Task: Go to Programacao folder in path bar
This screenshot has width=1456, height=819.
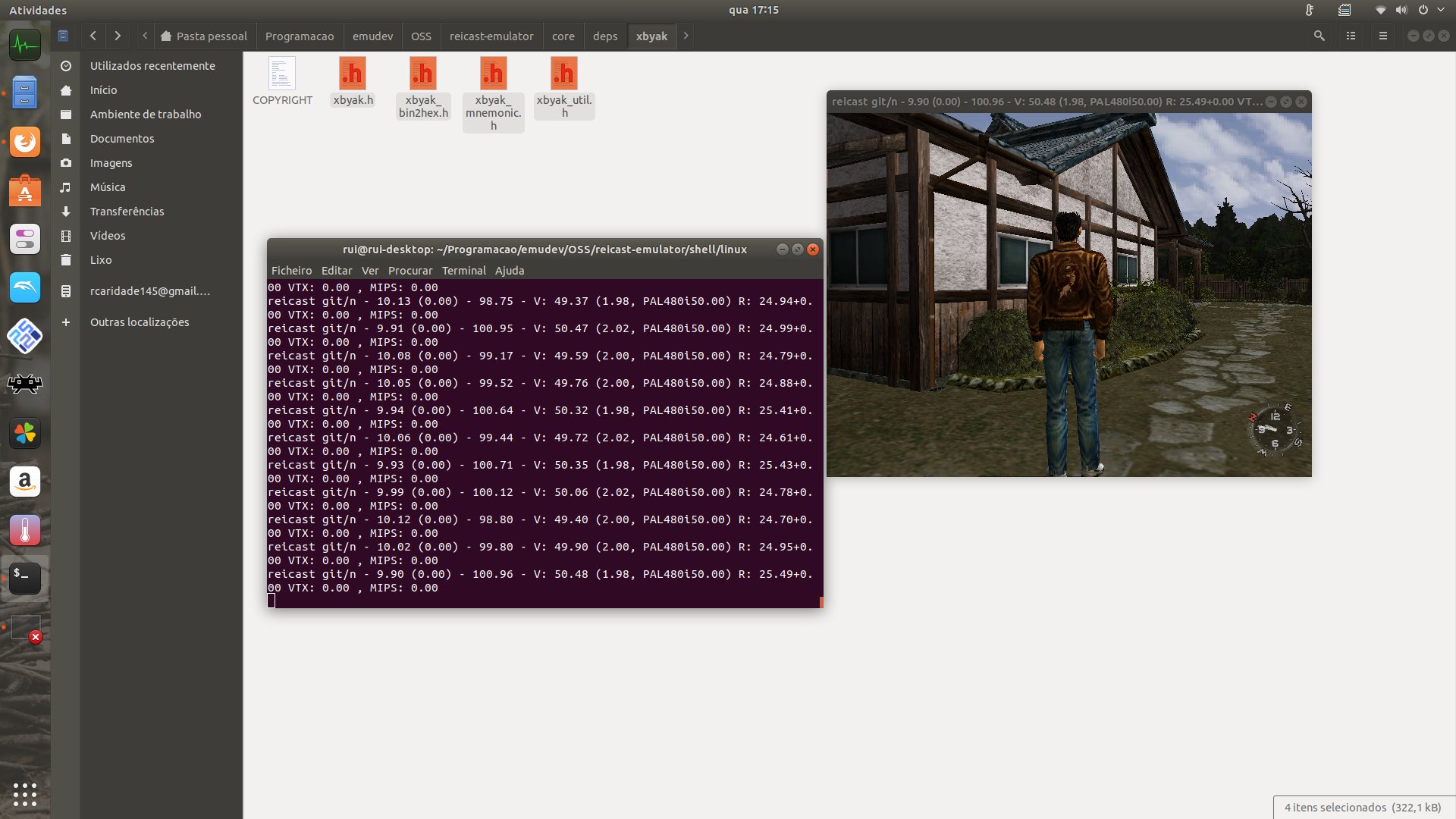Action: click(300, 36)
